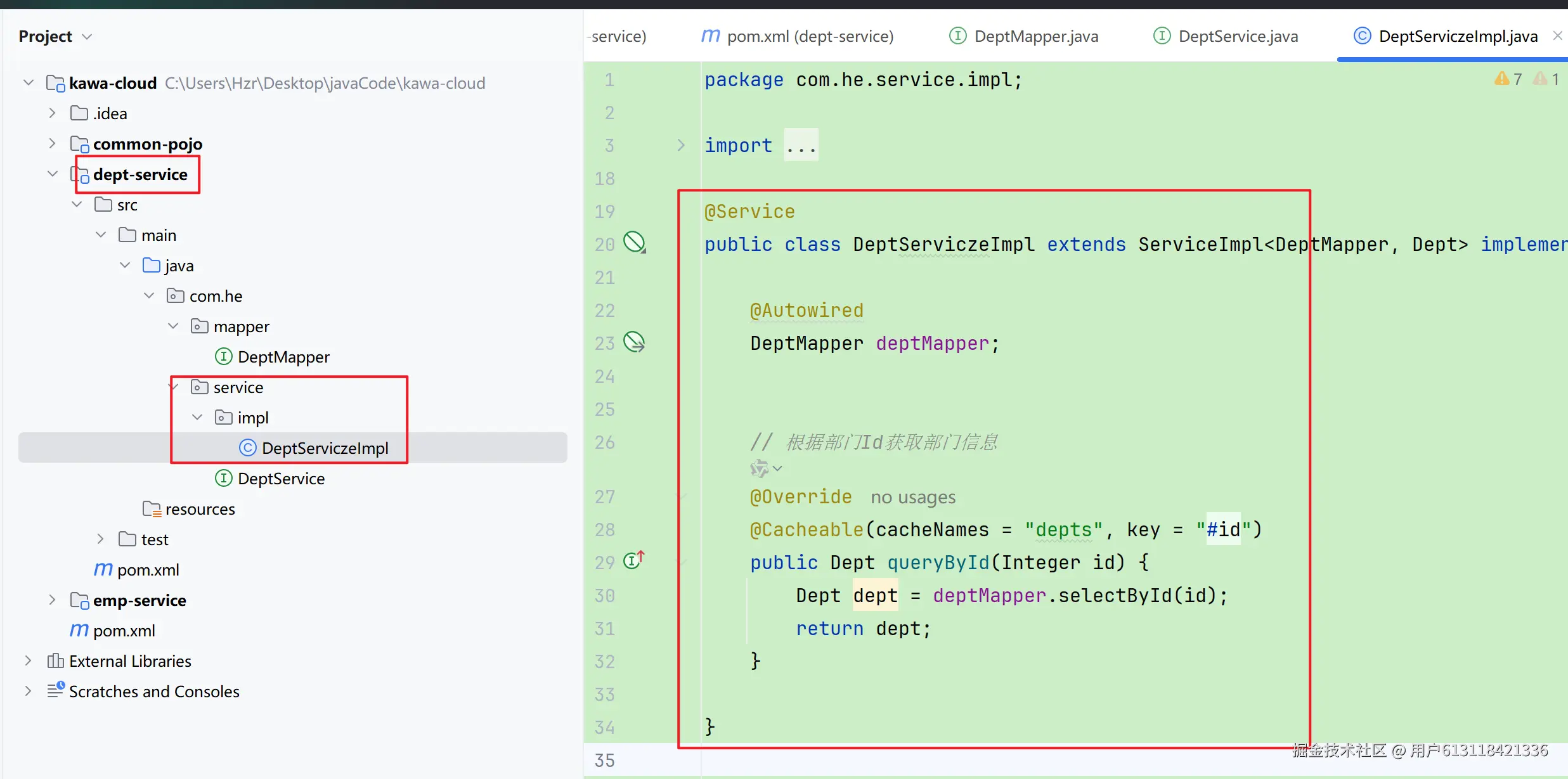Close the DeptServiczeImpl.java tab
This screenshot has width=1568, height=779.
[1557, 36]
